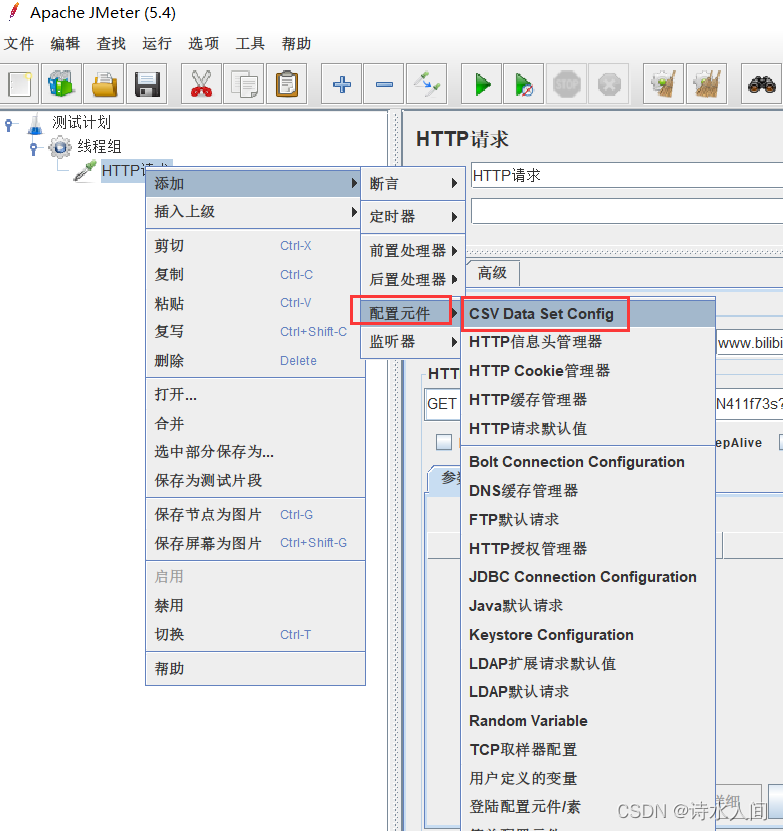
Task: Choose 剪切 in context menu
Action: pos(255,246)
